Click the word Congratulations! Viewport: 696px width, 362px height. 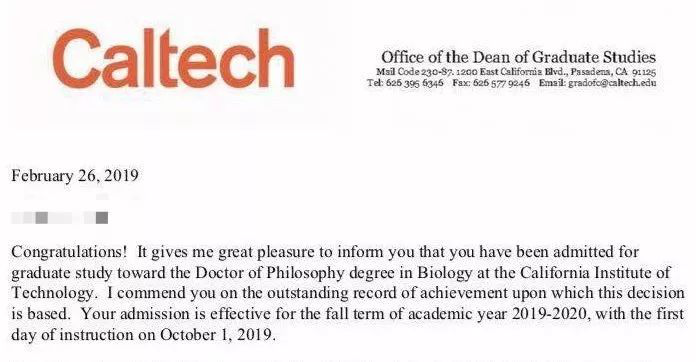coord(69,252)
